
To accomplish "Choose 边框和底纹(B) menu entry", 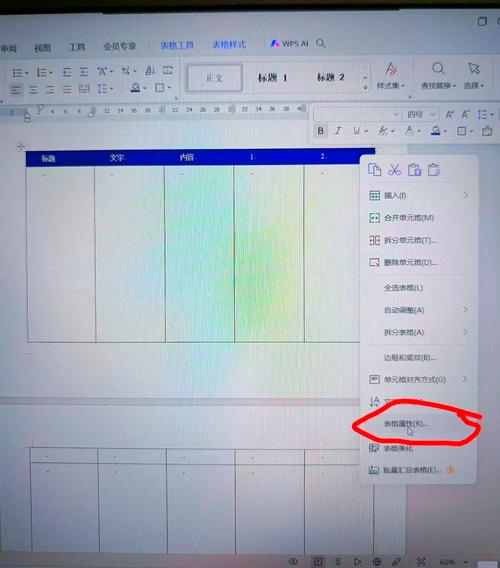I will point(418,358).
